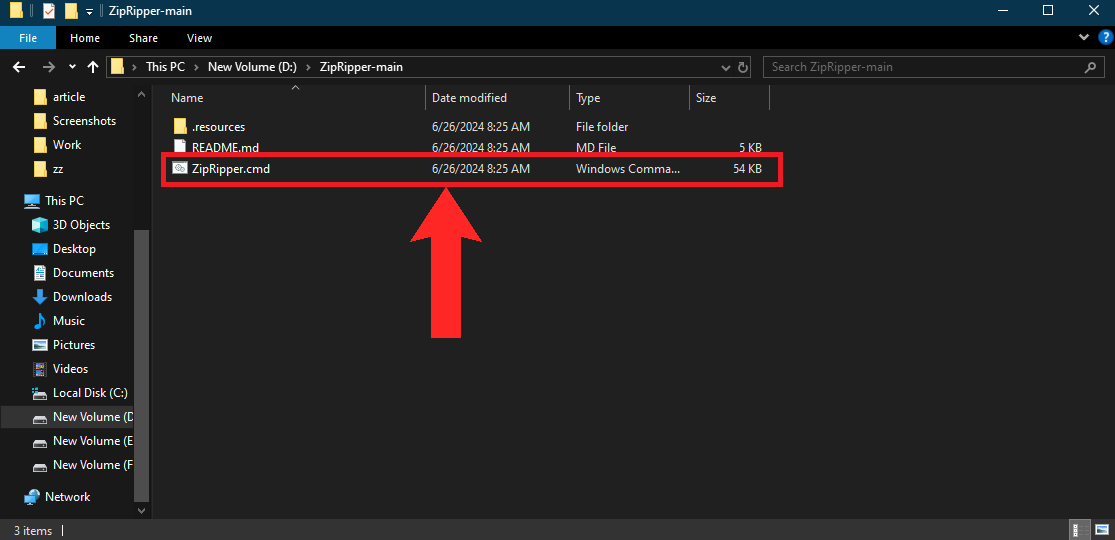Open Music in navigation pane

click(68, 321)
